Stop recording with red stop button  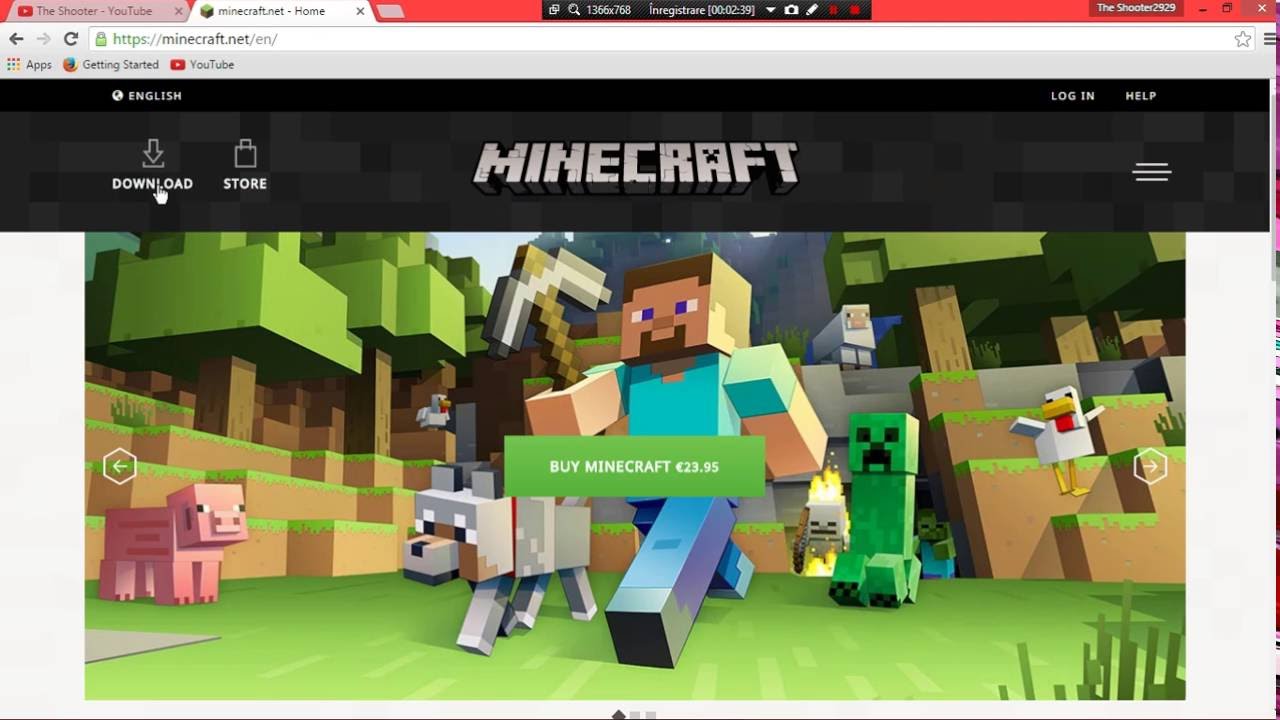856,9
